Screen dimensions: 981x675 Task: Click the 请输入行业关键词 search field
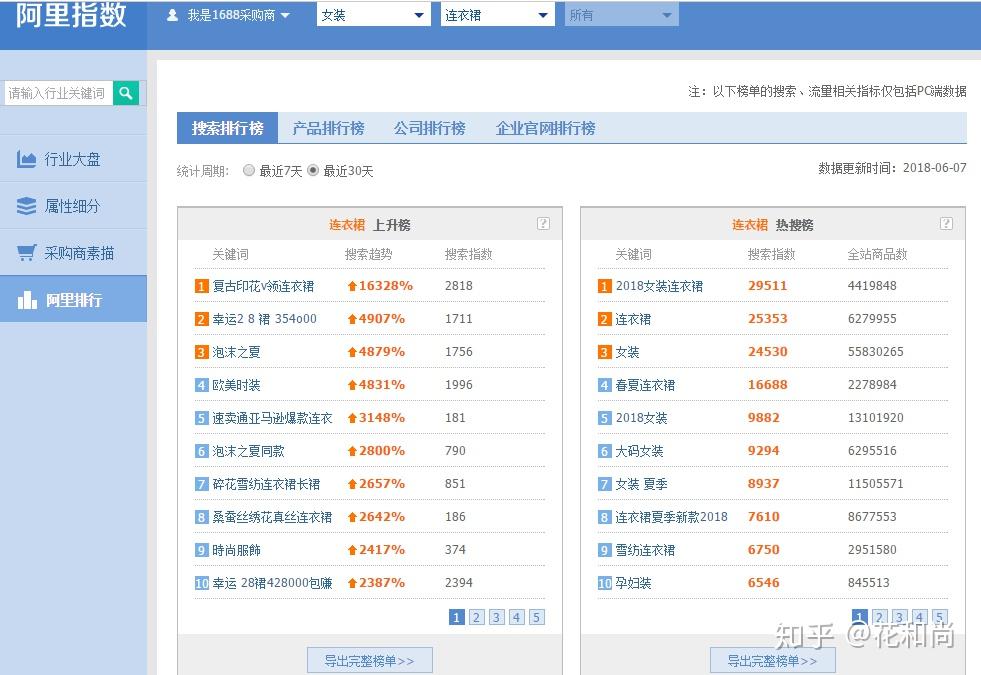pos(58,93)
